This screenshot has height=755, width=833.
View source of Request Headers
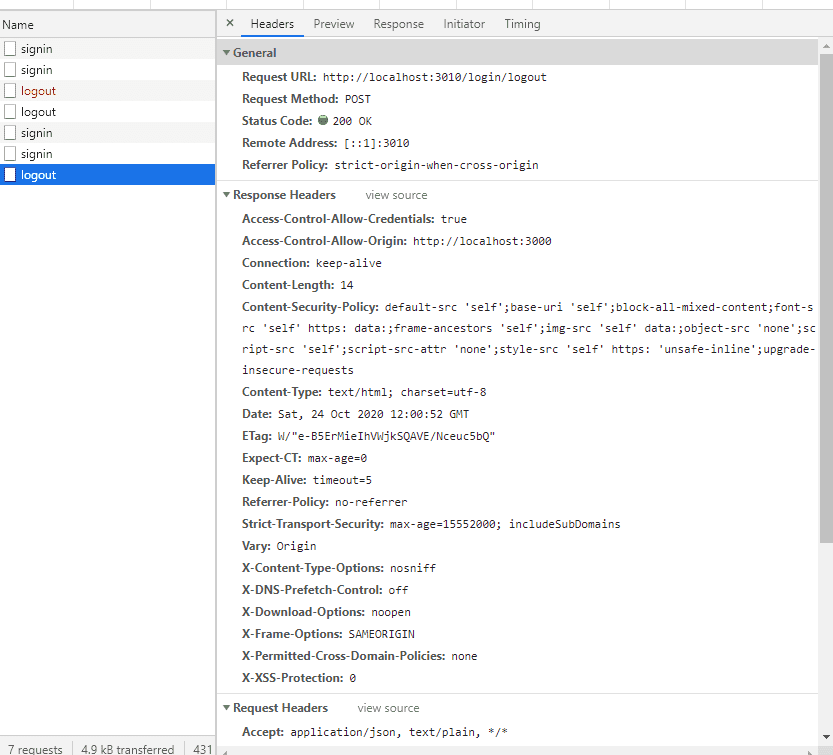pos(388,708)
